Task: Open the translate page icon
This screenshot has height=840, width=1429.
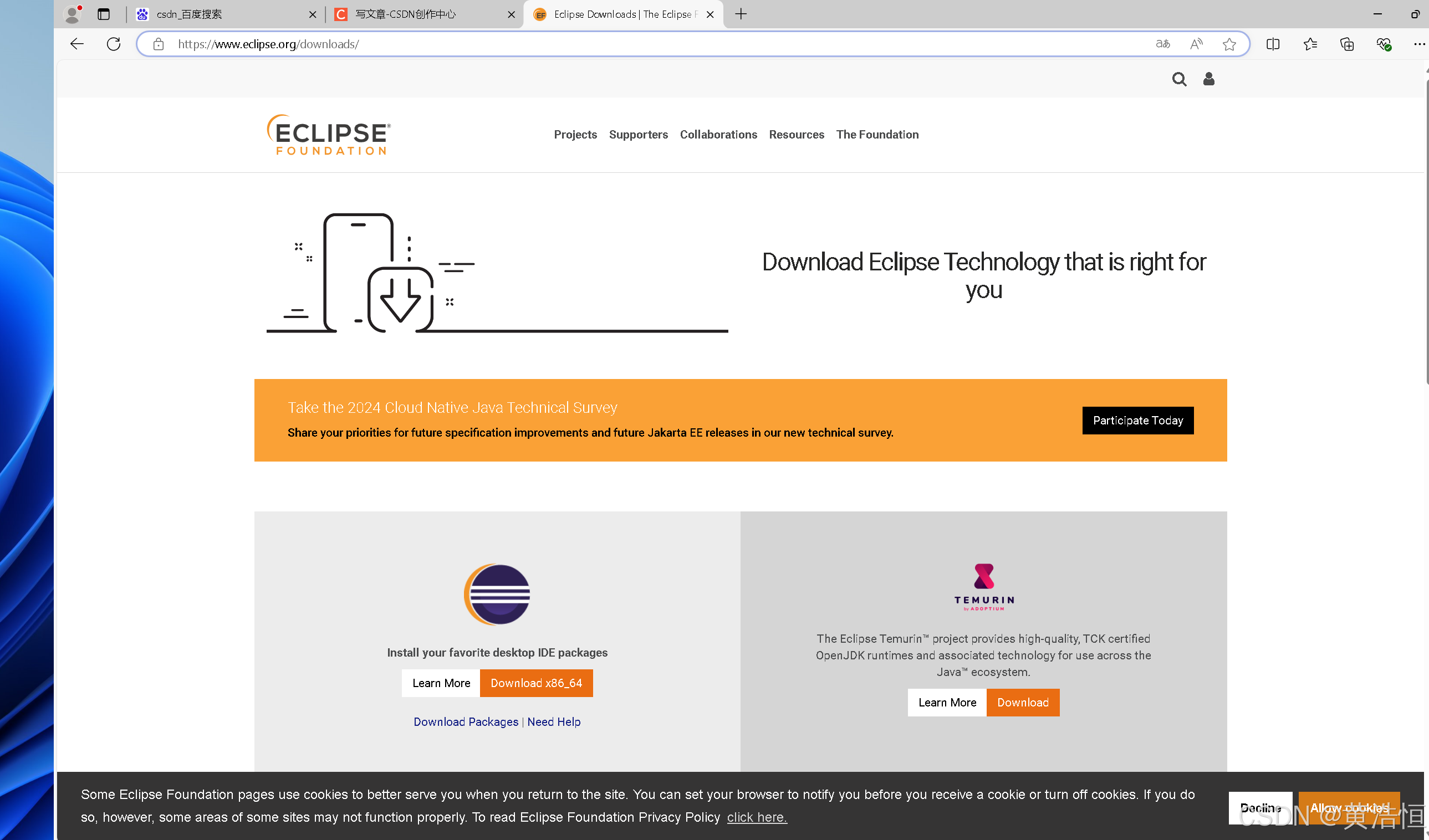Action: pyautogui.click(x=1162, y=44)
